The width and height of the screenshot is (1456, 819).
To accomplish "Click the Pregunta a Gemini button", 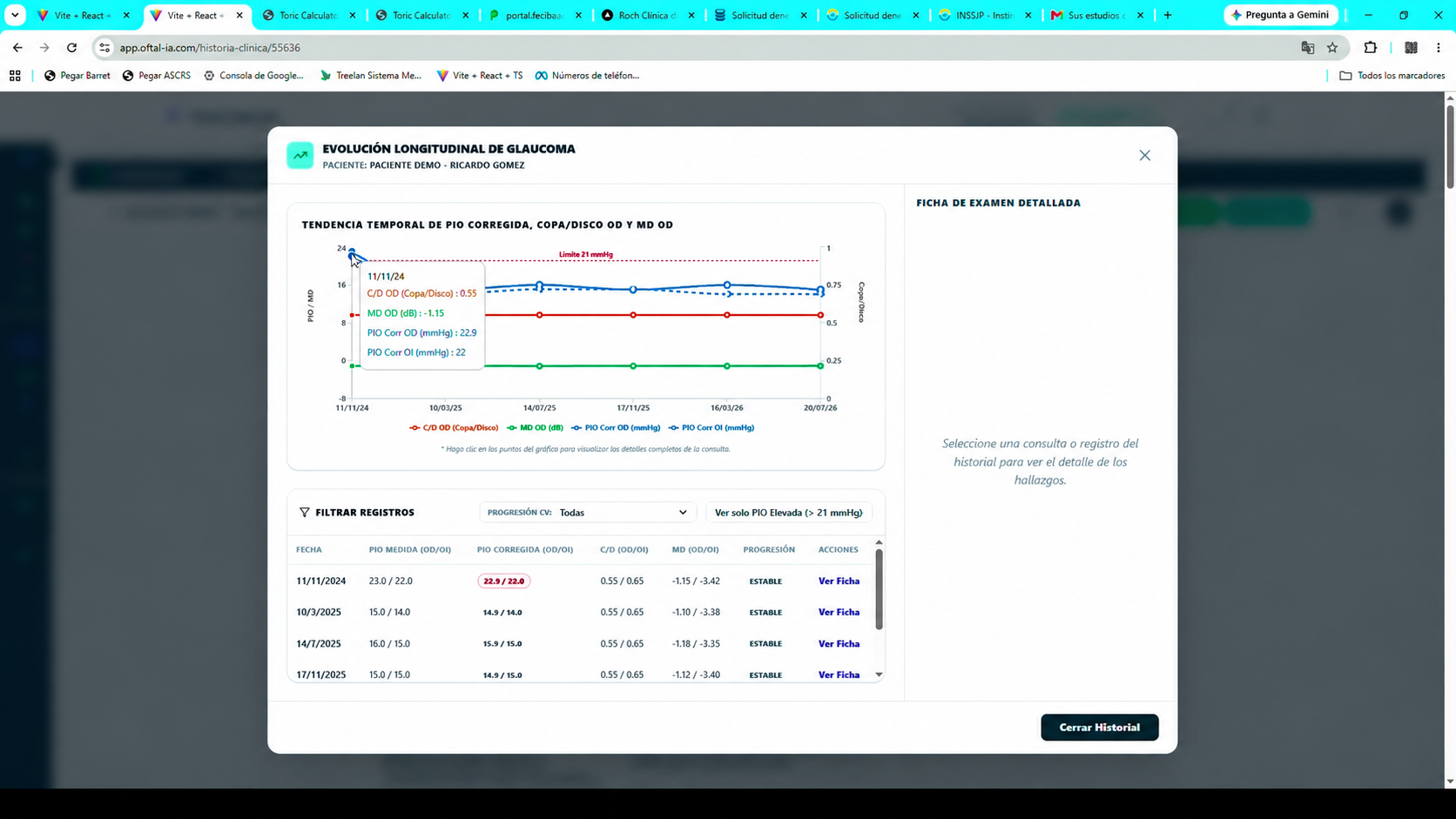I will [1281, 16].
